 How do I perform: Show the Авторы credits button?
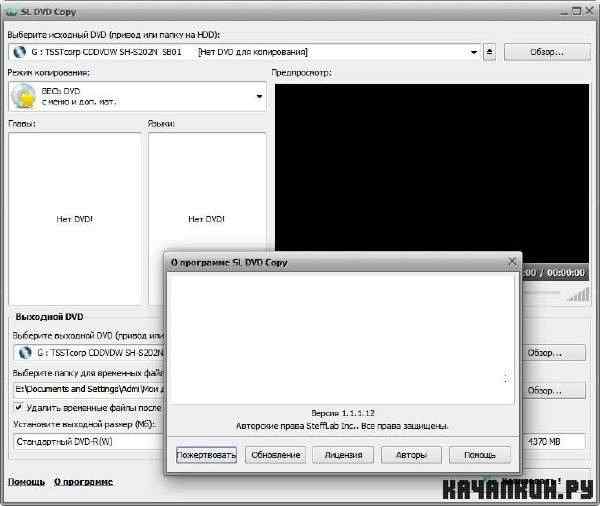tap(411, 455)
